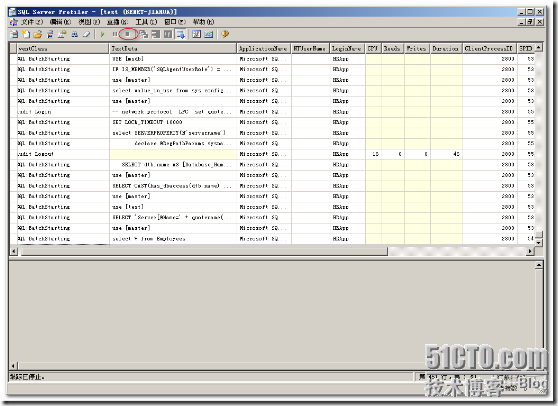Select the SELECT 'Server[@Name=' row
558x406 pixels.
272,217
